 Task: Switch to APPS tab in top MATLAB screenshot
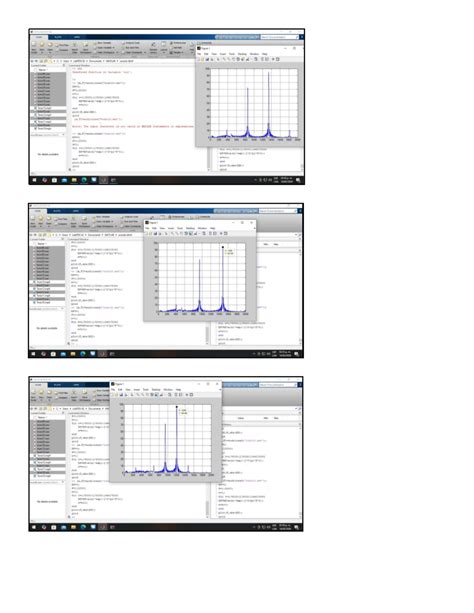77,37
